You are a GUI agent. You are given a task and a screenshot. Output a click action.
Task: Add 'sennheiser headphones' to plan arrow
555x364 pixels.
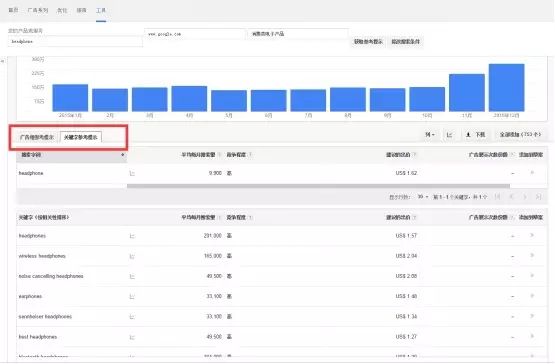pos(532,316)
